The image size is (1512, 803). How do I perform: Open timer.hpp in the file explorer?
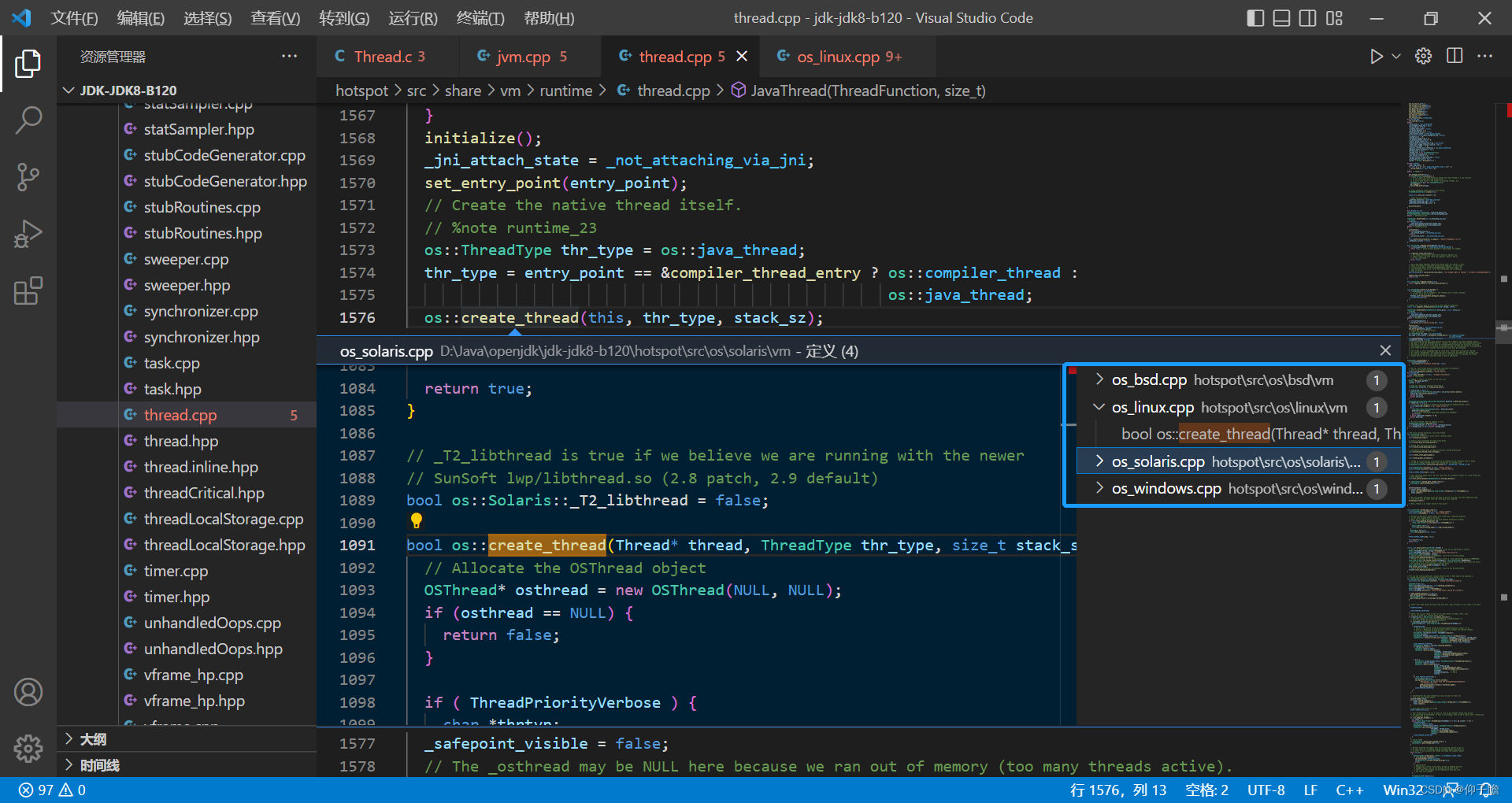click(176, 597)
